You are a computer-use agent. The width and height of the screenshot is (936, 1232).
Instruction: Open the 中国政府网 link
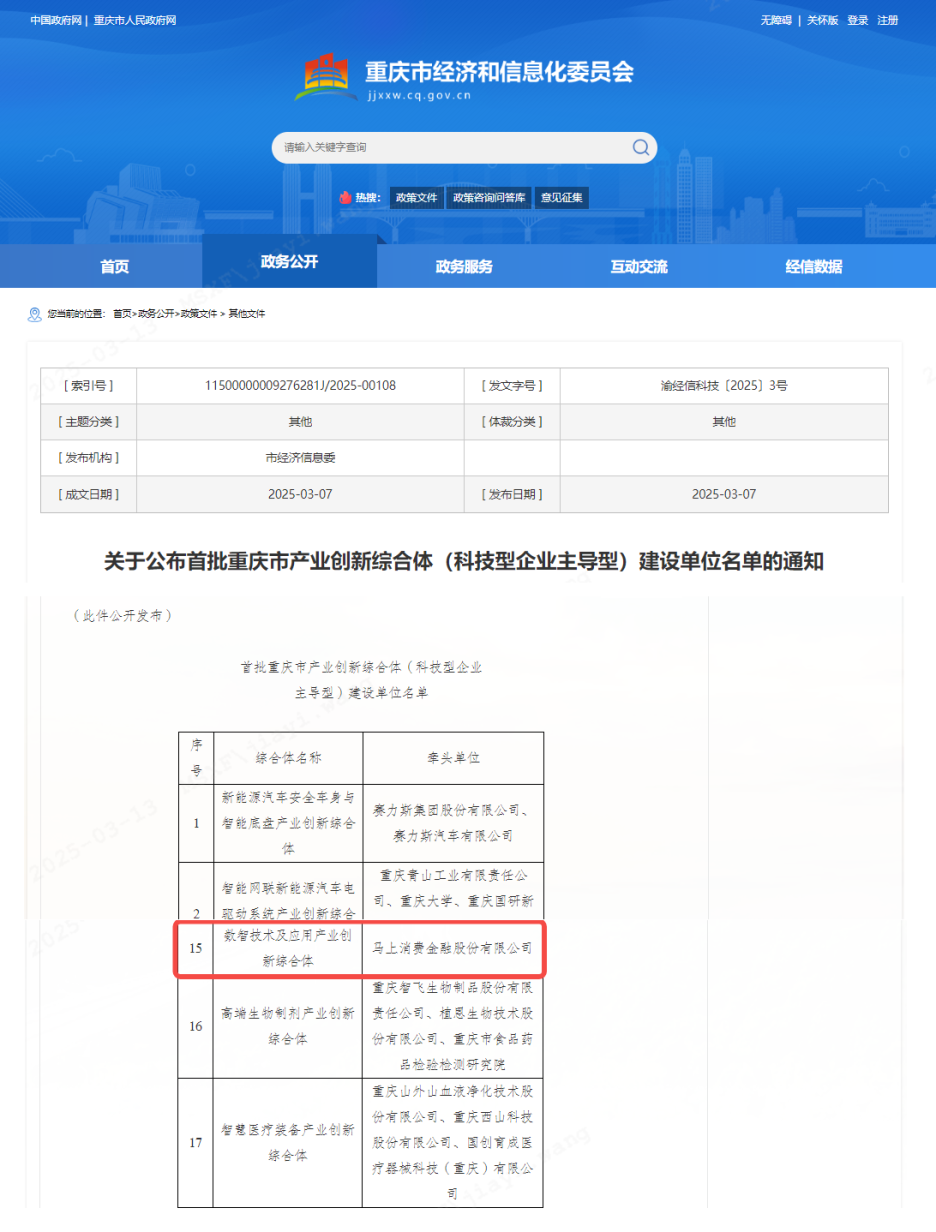[x=56, y=20]
